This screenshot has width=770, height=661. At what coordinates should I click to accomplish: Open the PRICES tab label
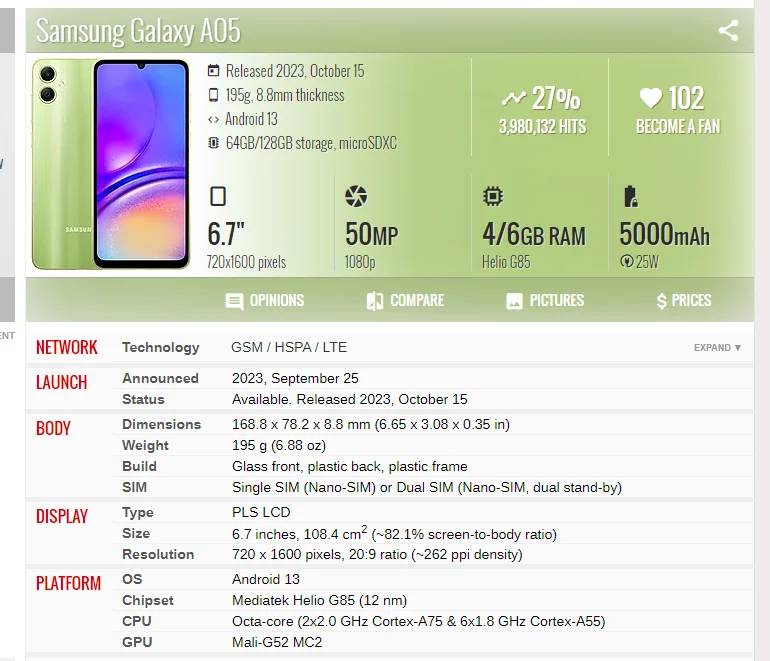[x=691, y=300]
